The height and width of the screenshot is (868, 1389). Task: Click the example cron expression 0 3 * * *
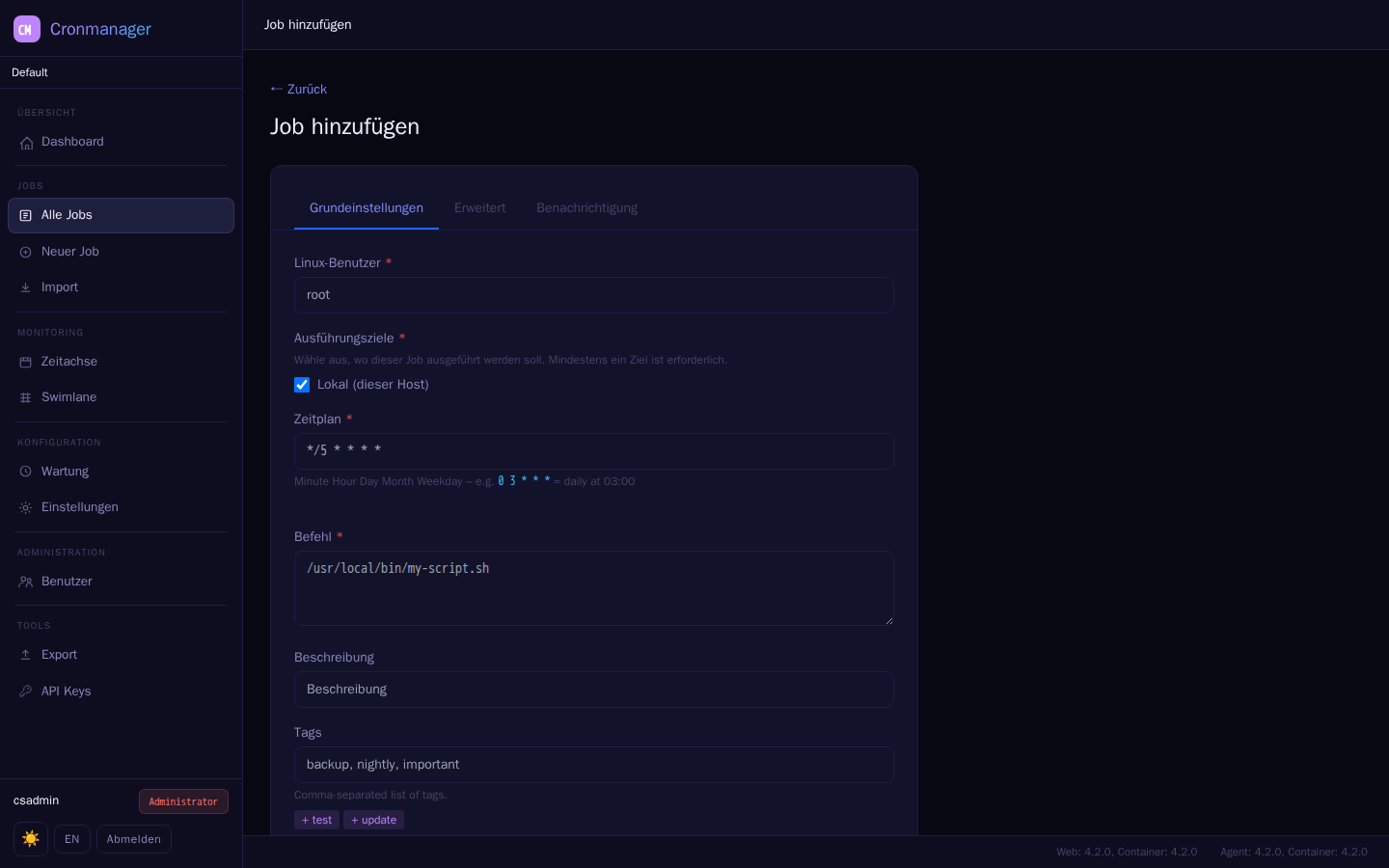[524, 480]
